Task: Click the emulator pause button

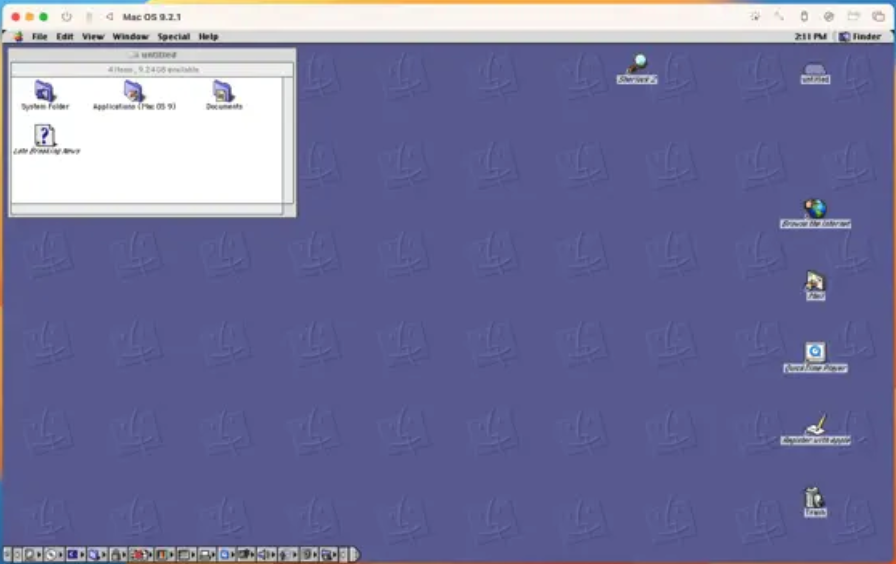Action: pos(89,17)
